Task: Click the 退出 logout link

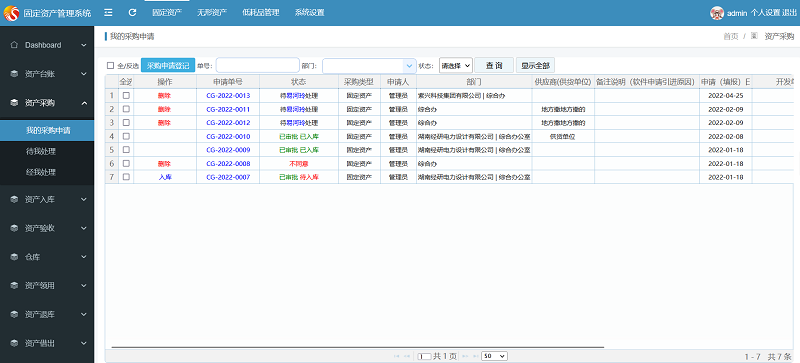Action: coord(789,13)
